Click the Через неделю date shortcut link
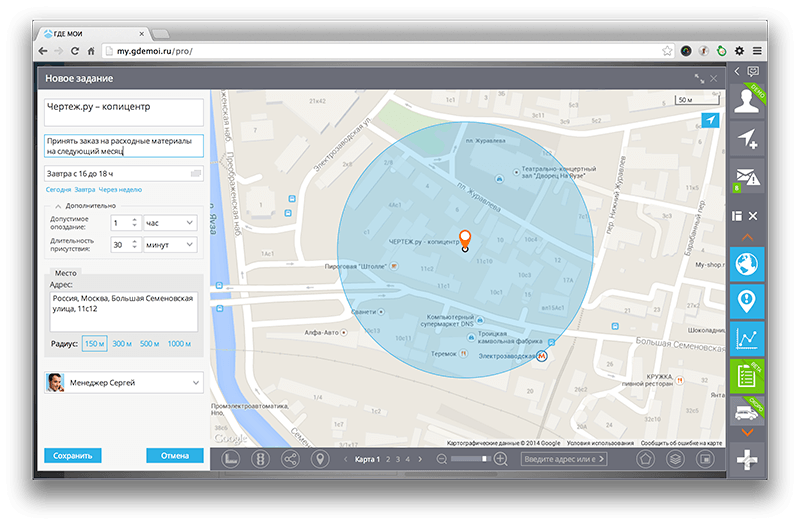The image size is (800, 525). tap(120, 190)
